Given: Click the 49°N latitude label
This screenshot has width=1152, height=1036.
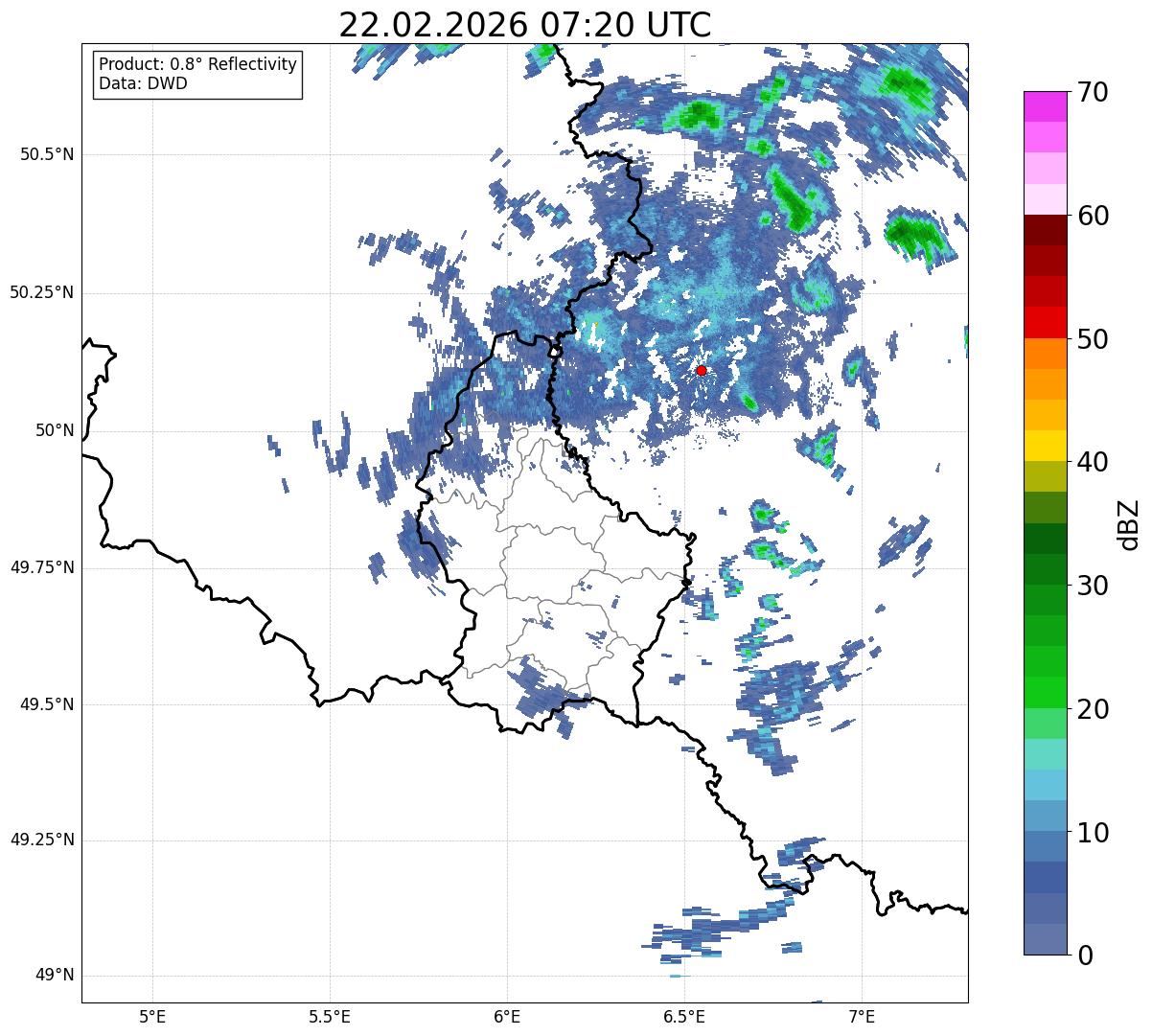Looking at the screenshot, I should tap(56, 976).
